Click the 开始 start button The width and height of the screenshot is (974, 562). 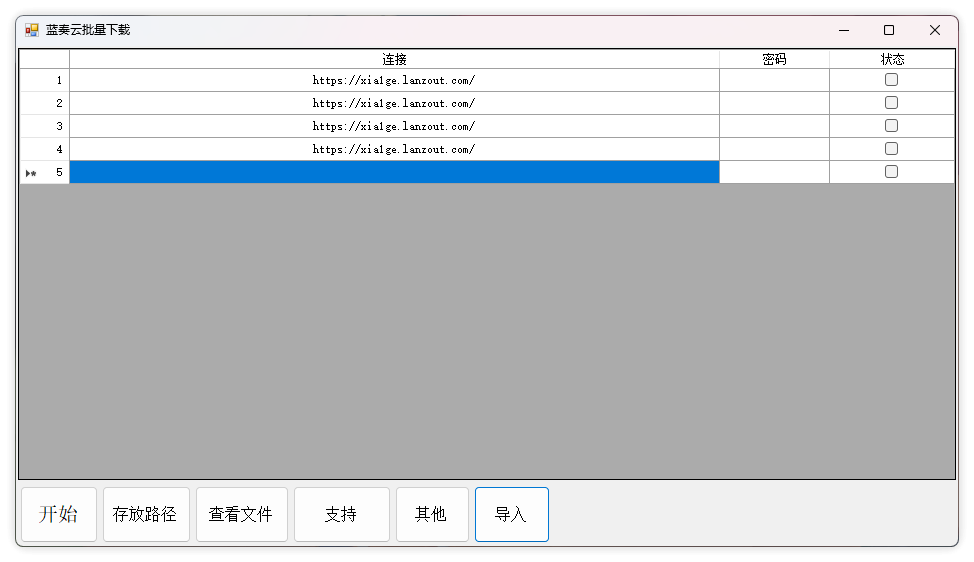click(x=59, y=514)
